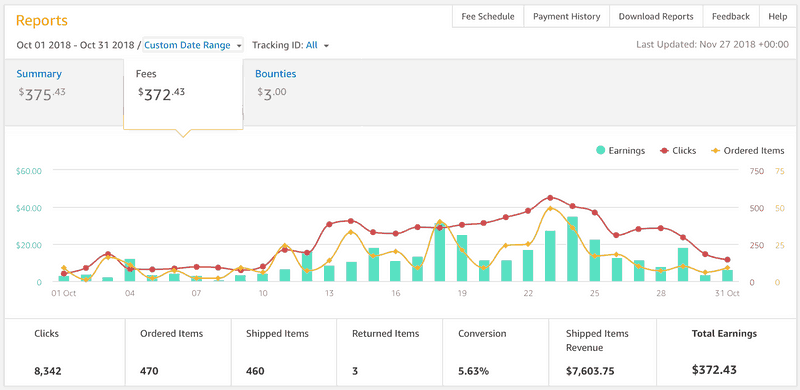Expand the Custom Date Range dropdown
Screen dimensions: 800x390
click(193, 45)
